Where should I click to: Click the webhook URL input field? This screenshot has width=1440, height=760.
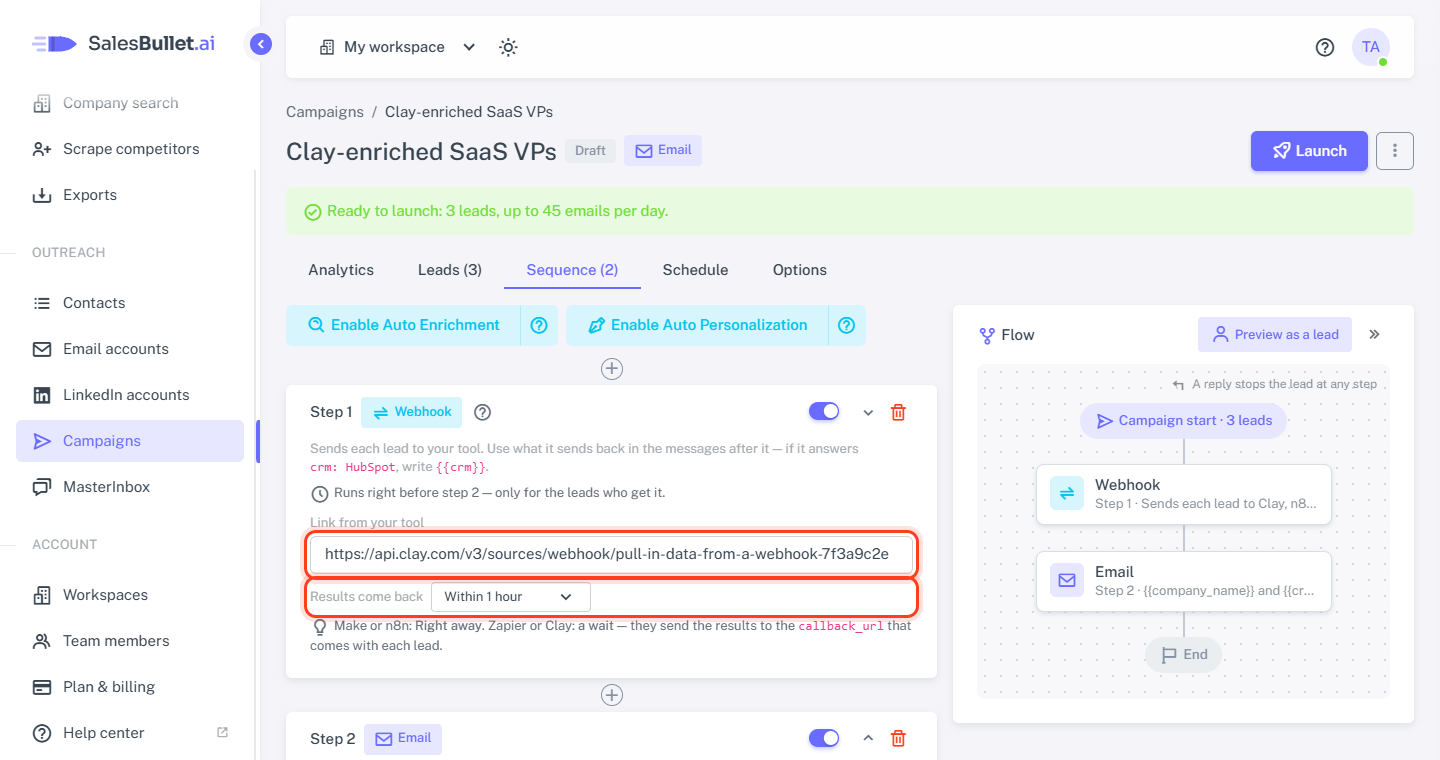point(612,554)
